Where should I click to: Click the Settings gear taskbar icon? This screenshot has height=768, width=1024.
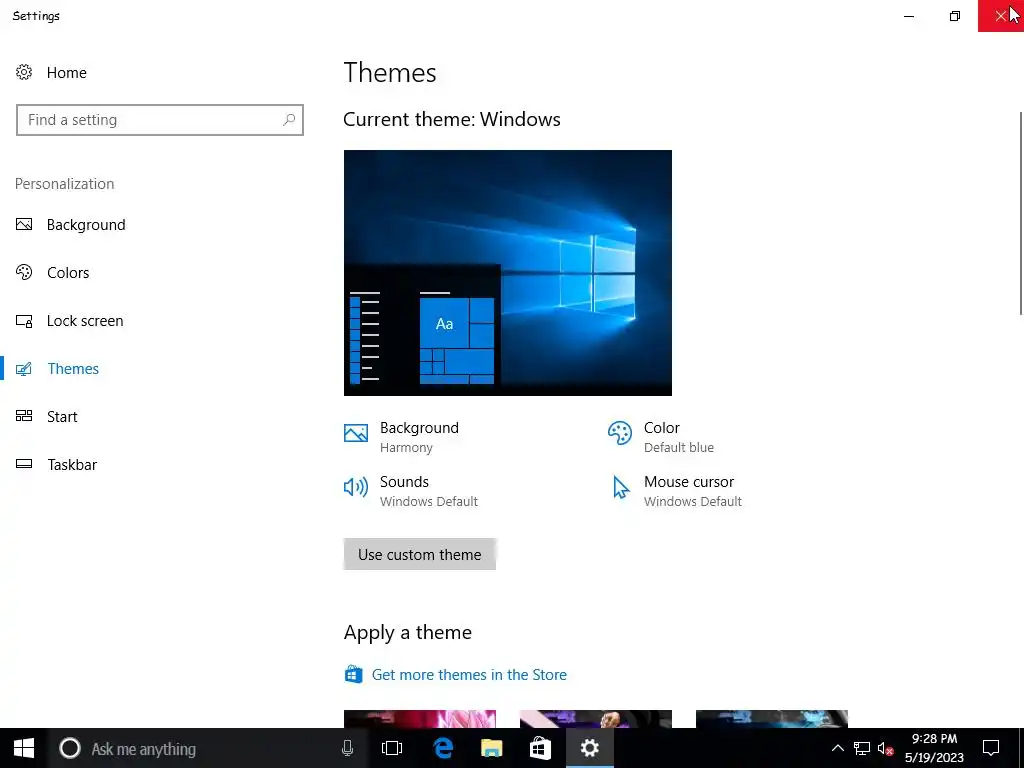pos(590,748)
